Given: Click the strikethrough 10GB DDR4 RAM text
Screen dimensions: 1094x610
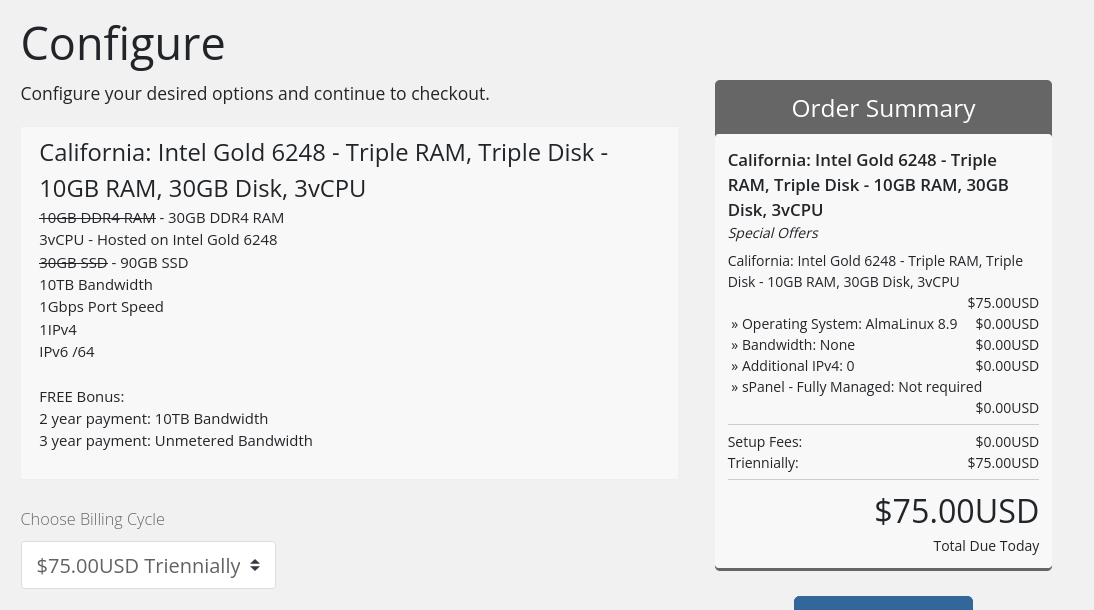Looking at the screenshot, I should (98, 218).
